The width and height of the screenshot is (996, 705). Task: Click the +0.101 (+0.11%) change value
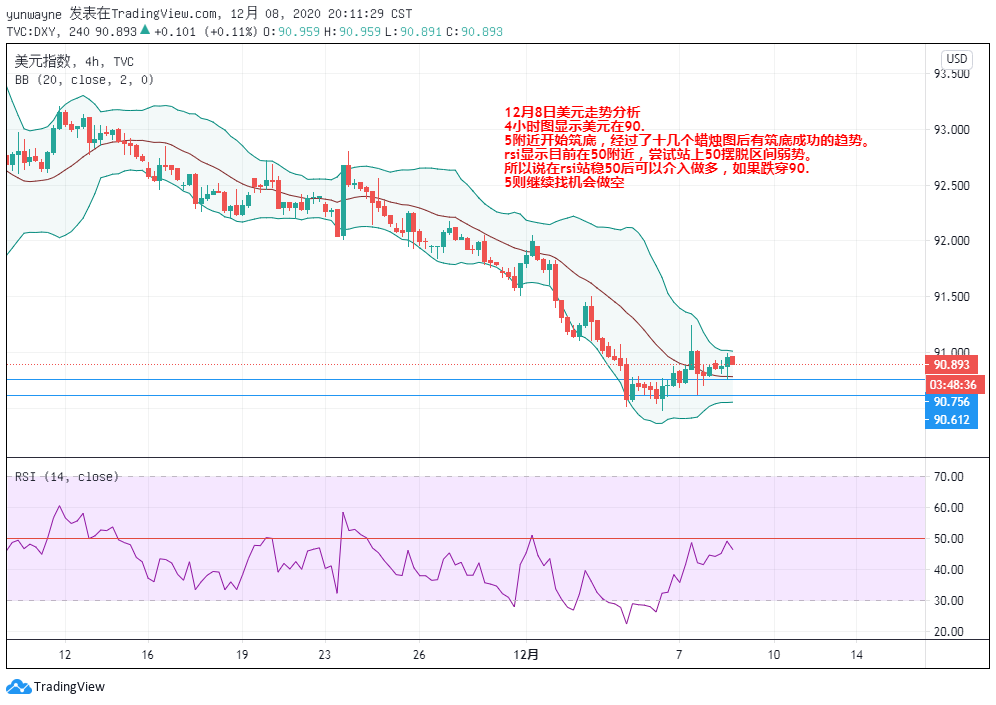tap(206, 32)
